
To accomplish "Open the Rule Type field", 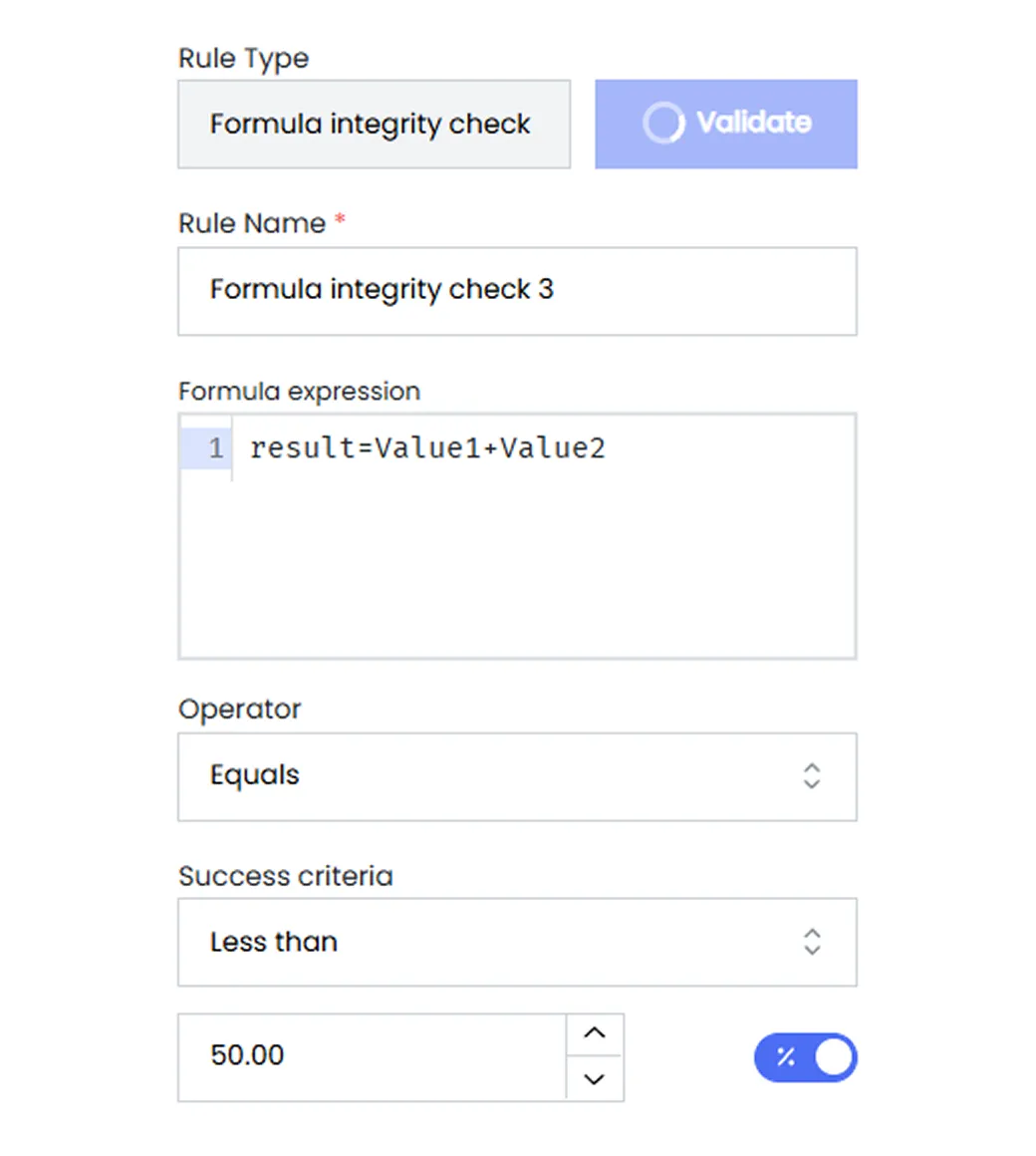I will [374, 124].
